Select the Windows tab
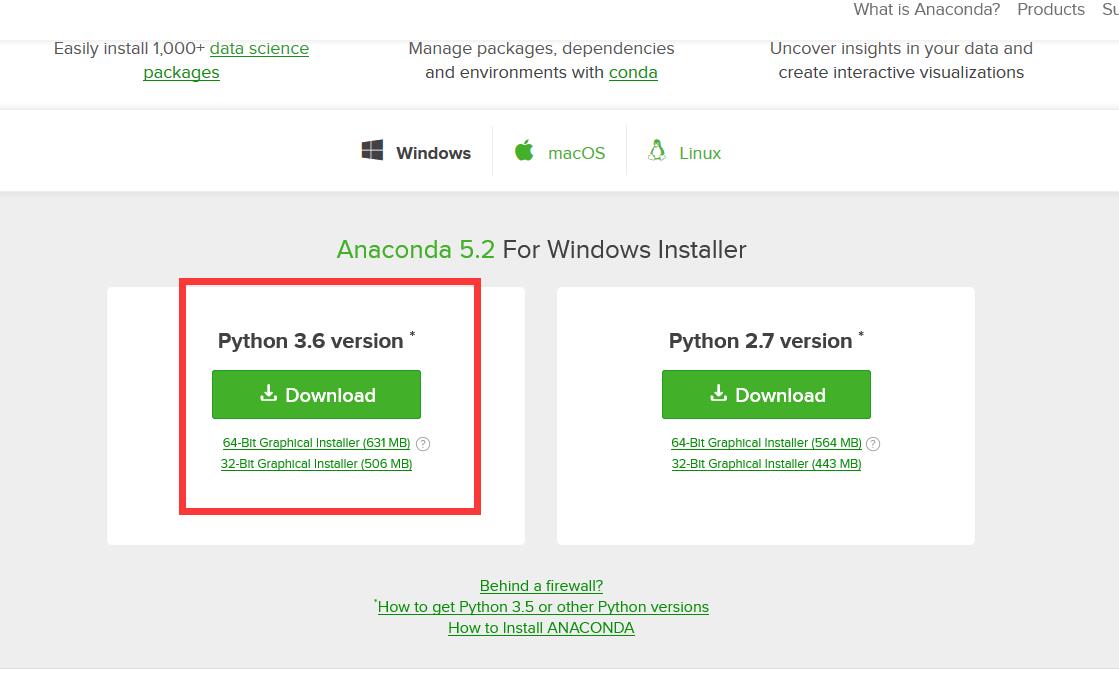Screen dimensions: 1119x695 pyautogui.click(x=416, y=153)
